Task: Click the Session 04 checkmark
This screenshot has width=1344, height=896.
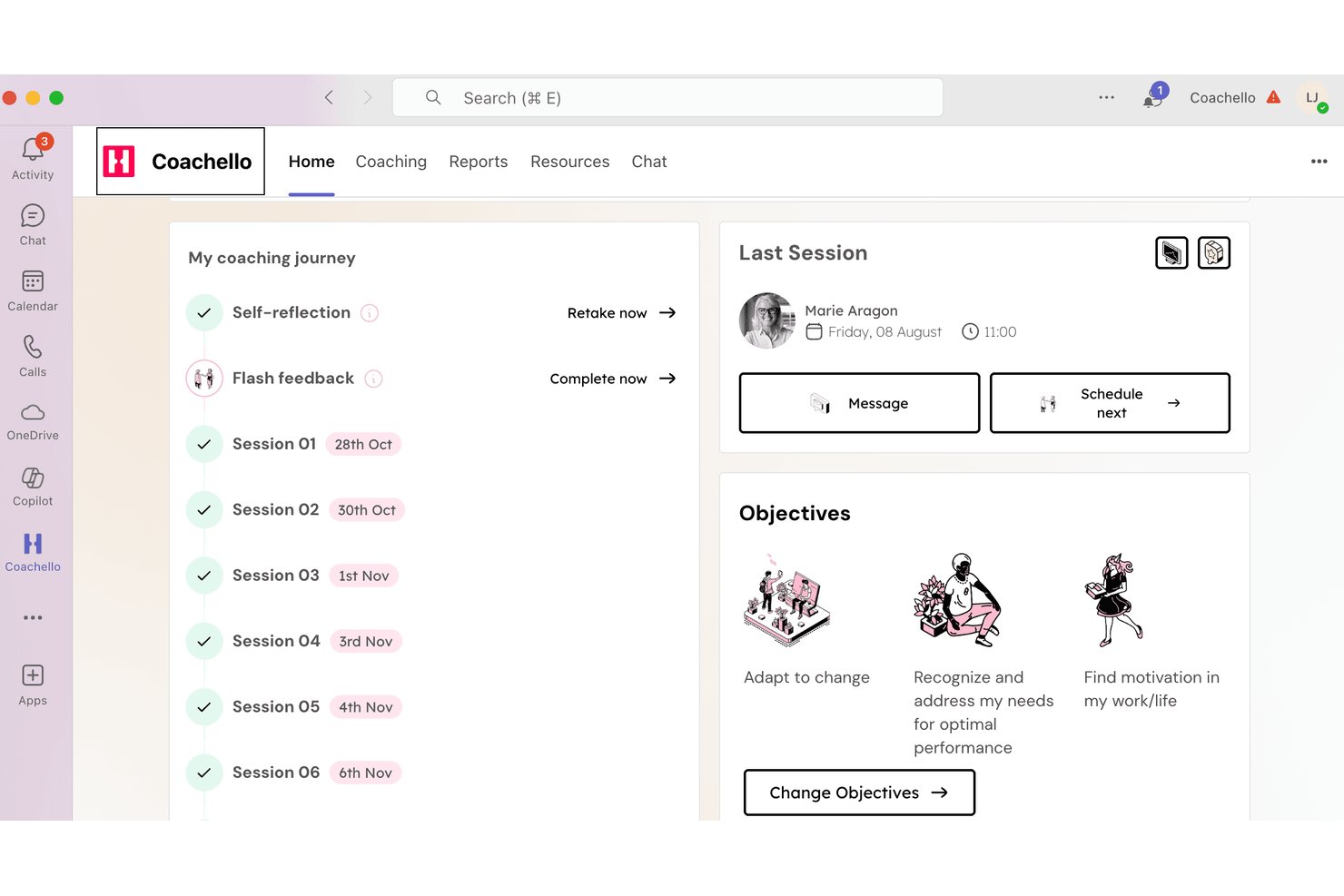Action: [x=204, y=641]
